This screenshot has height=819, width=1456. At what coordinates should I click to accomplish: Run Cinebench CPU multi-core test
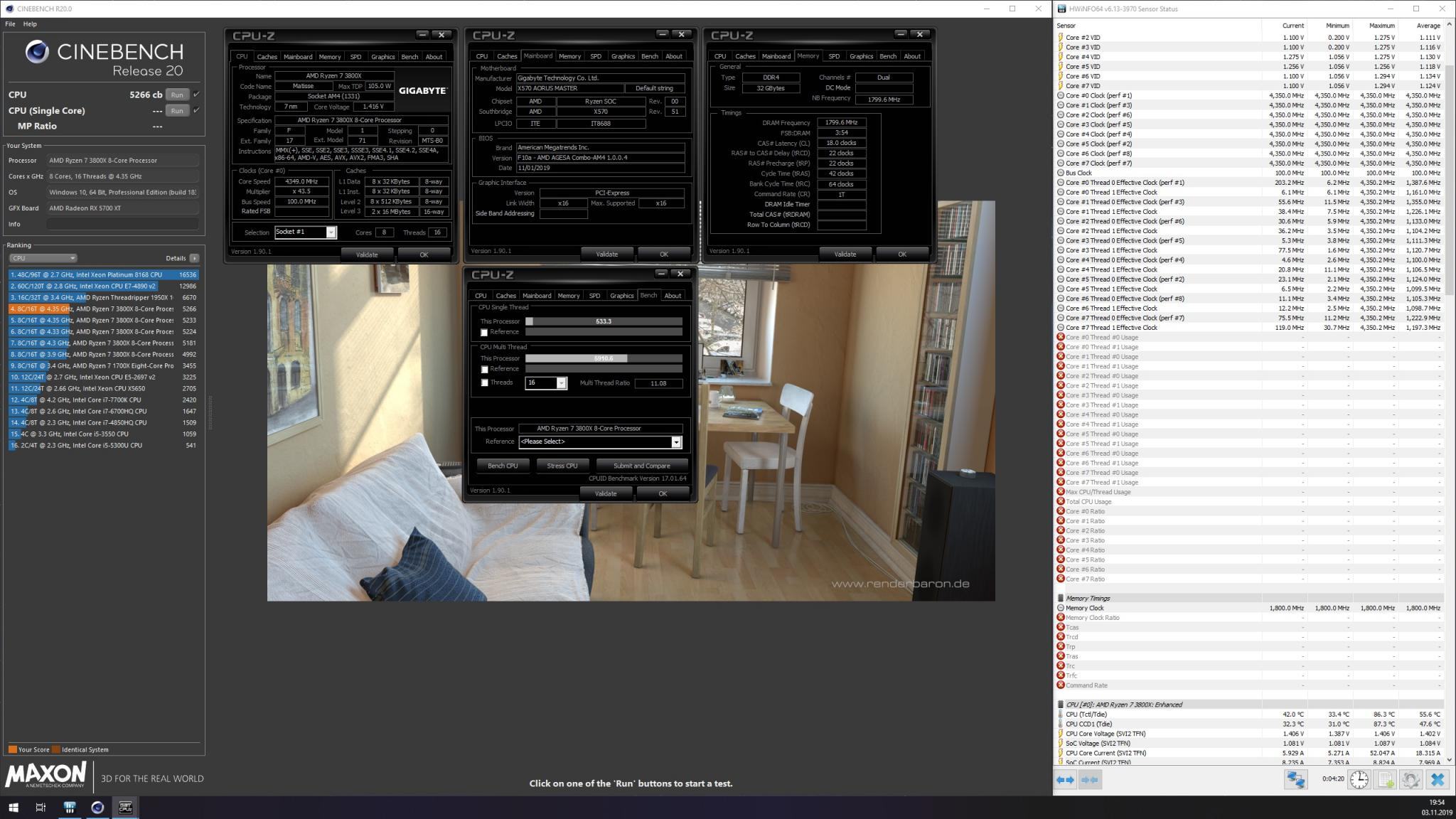[x=177, y=95]
